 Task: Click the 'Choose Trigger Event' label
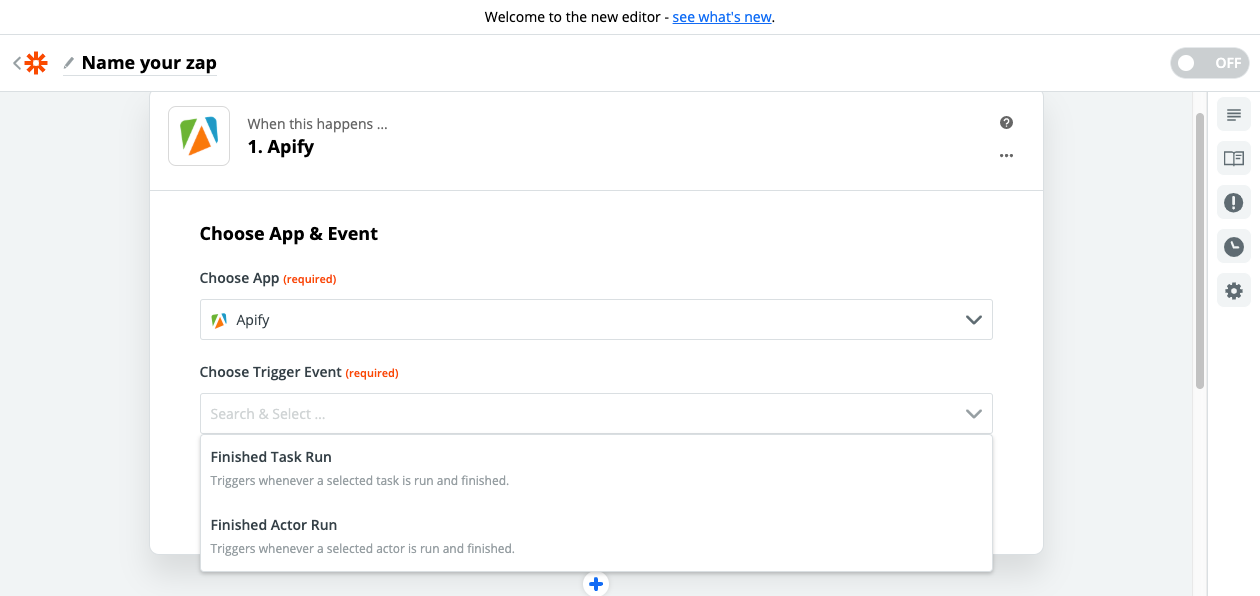tap(270, 372)
